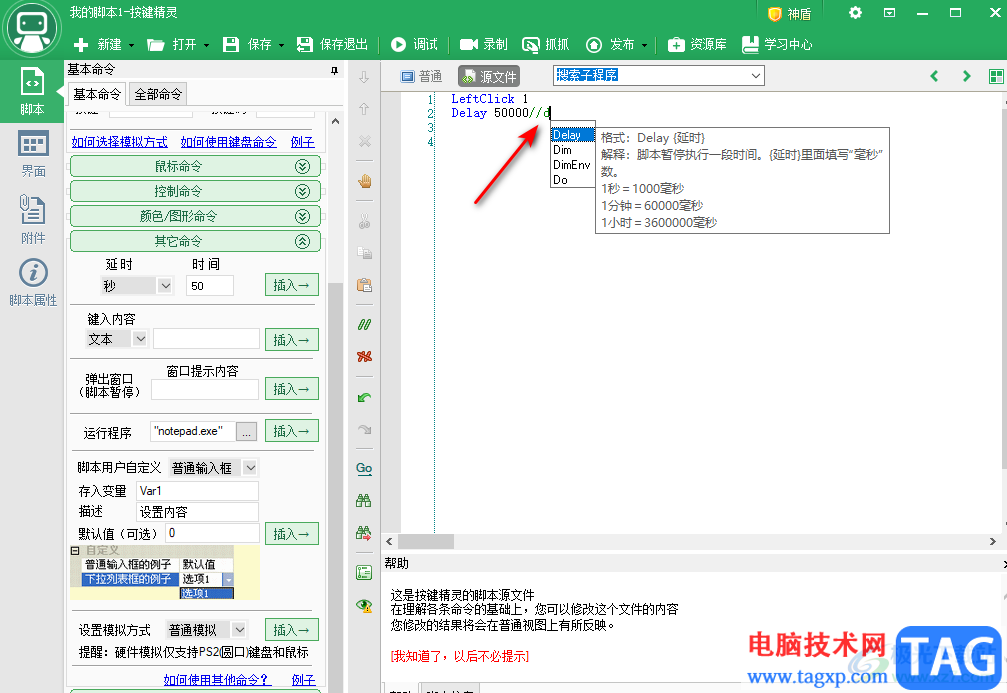Click the delete X icon in vertical toolbar

coord(364,141)
